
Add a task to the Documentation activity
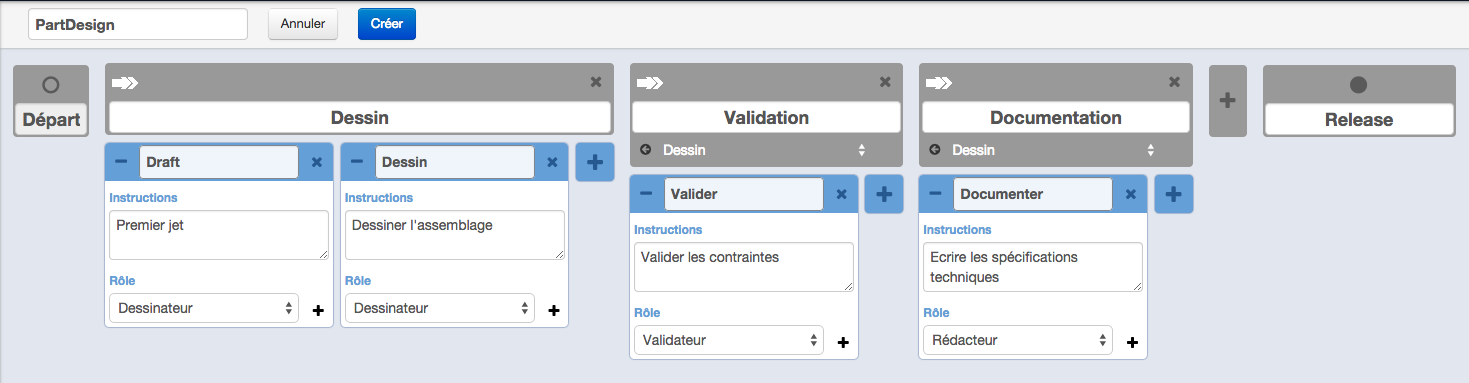pyautogui.click(x=1174, y=194)
